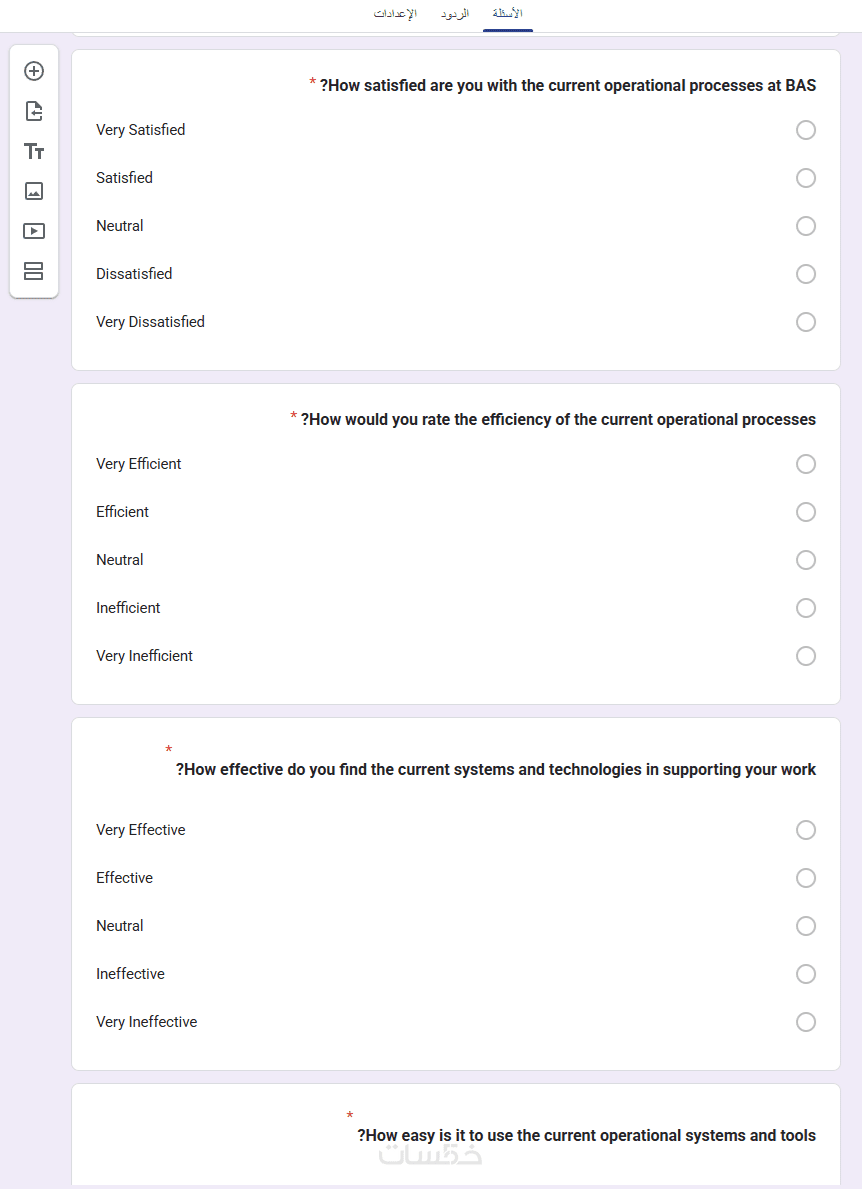Click the BAS operational processes satisfaction question title

(x=568, y=86)
